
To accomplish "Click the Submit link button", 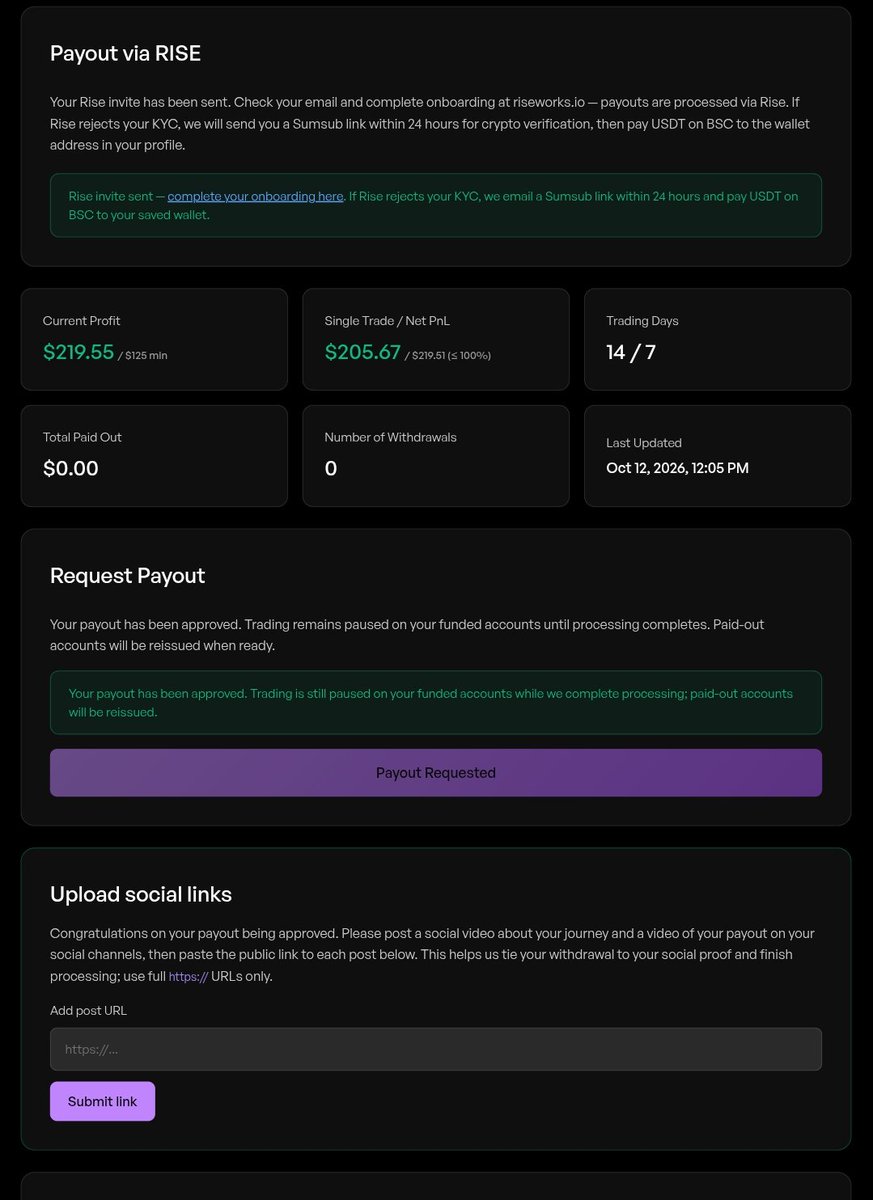I will pyautogui.click(x=102, y=1101).
